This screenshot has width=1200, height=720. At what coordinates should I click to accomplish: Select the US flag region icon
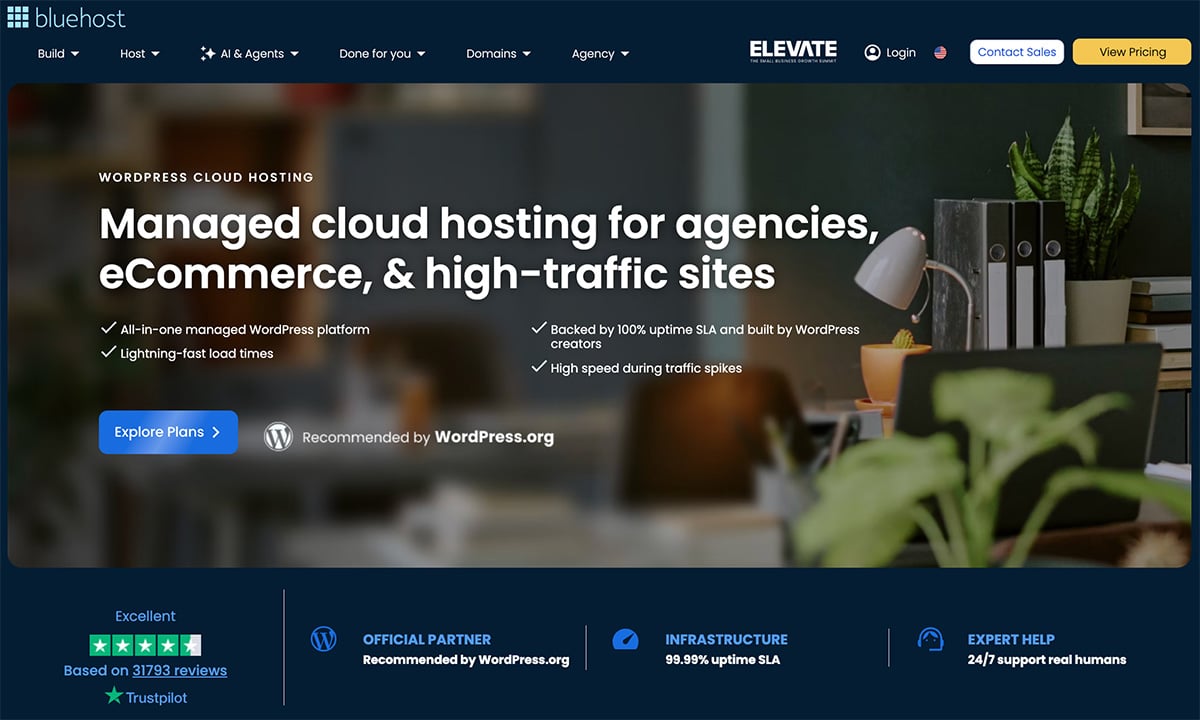click(940, 53)
